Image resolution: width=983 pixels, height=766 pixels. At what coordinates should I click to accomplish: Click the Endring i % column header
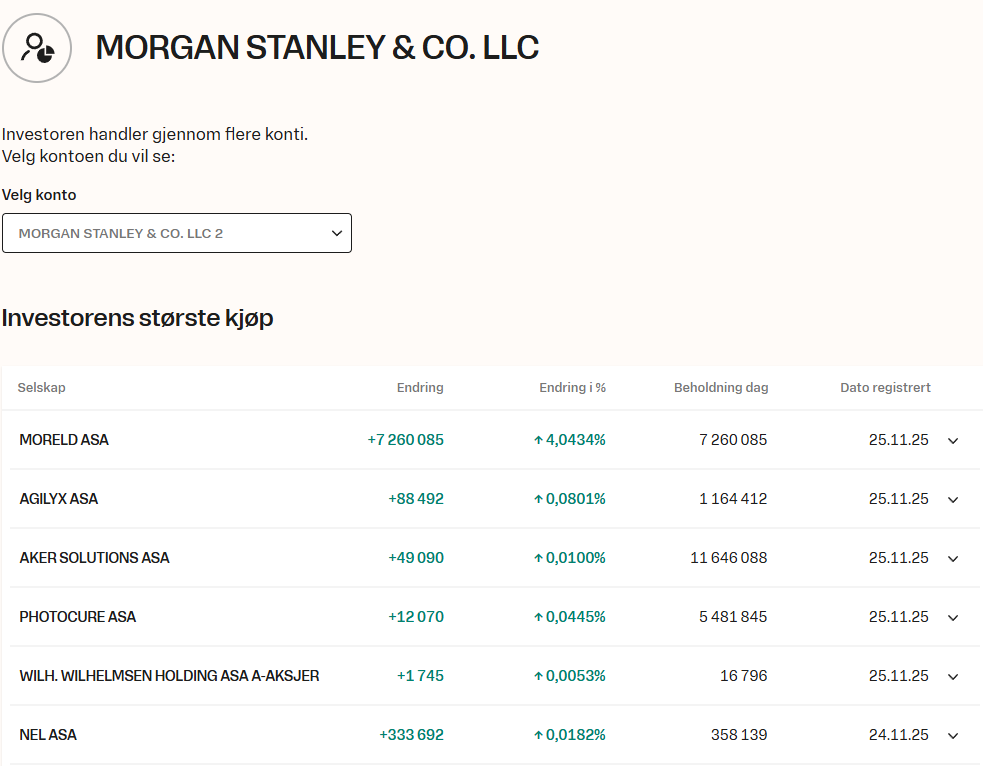pyautogui.click(x=572, y=388)
